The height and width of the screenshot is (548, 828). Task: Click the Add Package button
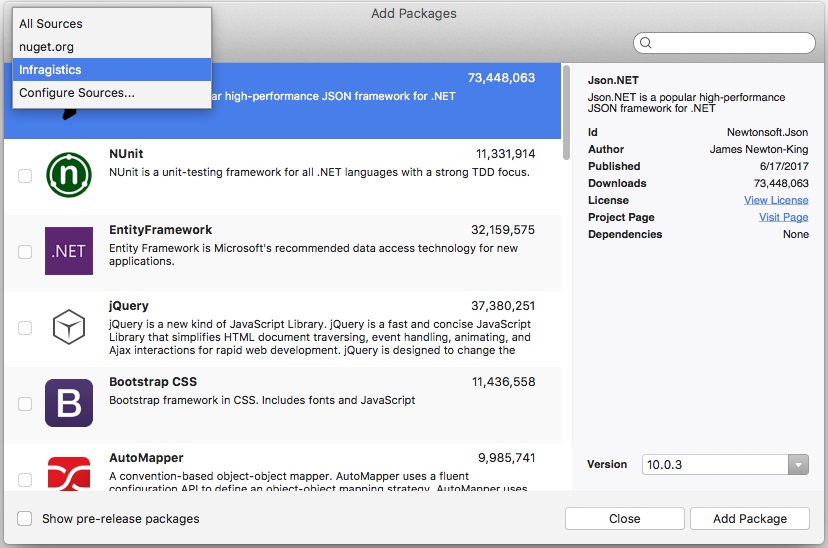[750, 518]
